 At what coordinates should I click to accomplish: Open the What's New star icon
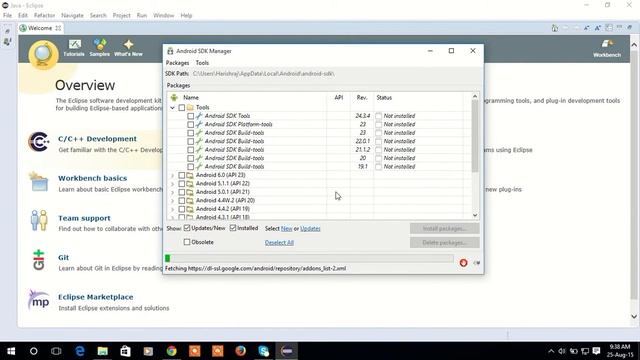[x=128, y=47]
